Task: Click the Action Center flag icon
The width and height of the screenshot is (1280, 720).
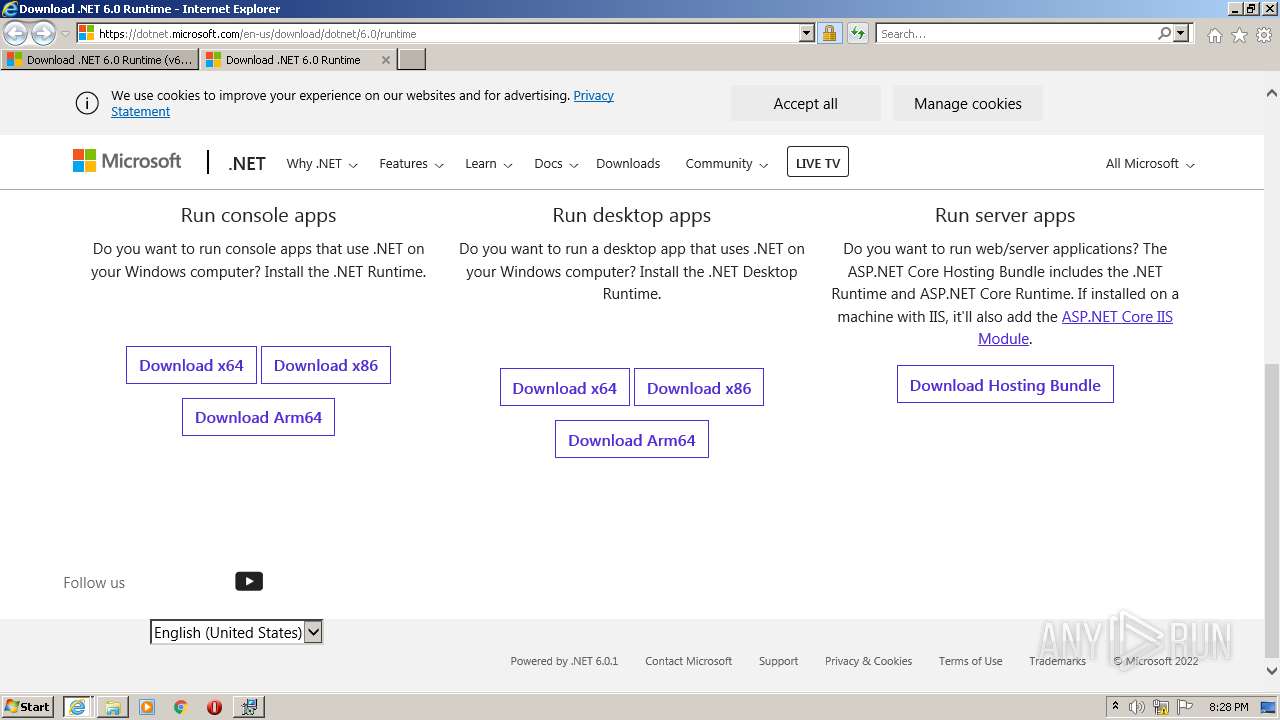Action: pyautogui.click(x=1185, y=707)
